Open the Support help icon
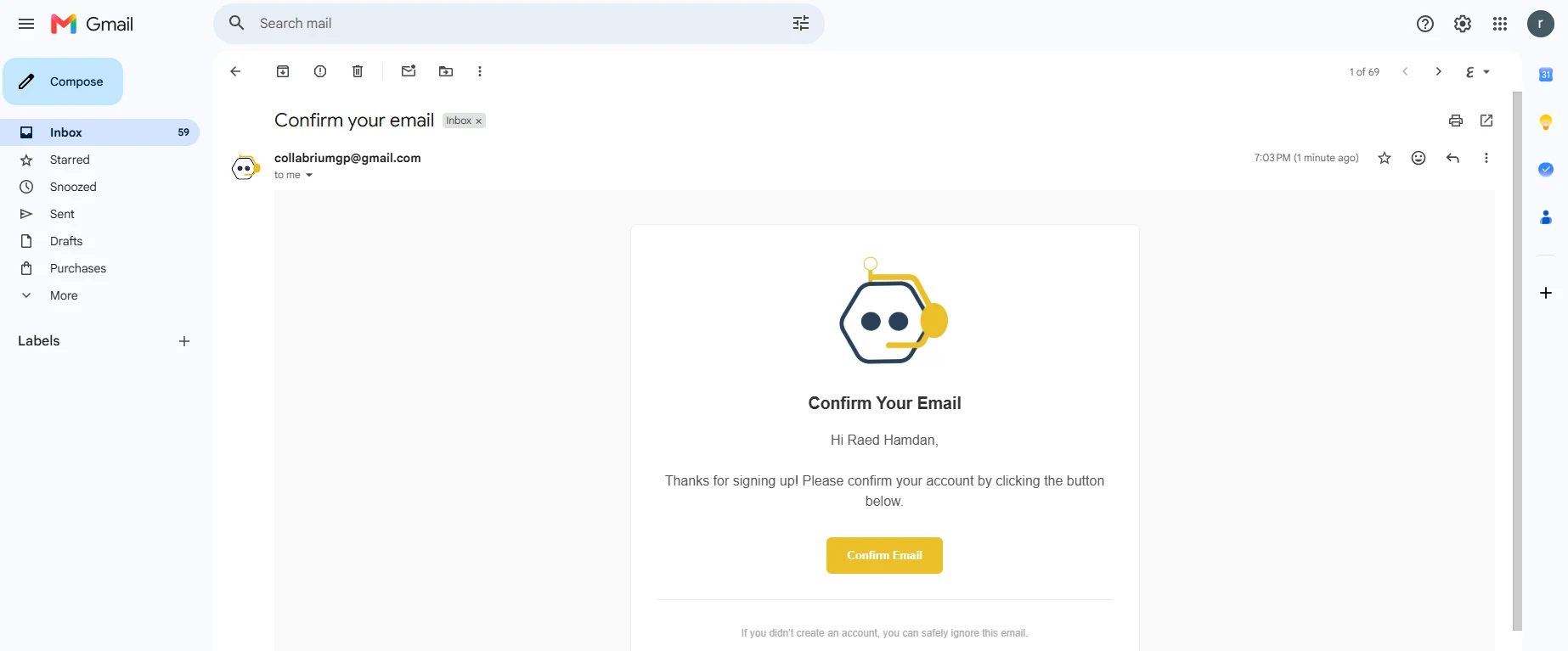Image resolution: width=1568 pixels, height=651 pixels. coord(1425,24)
